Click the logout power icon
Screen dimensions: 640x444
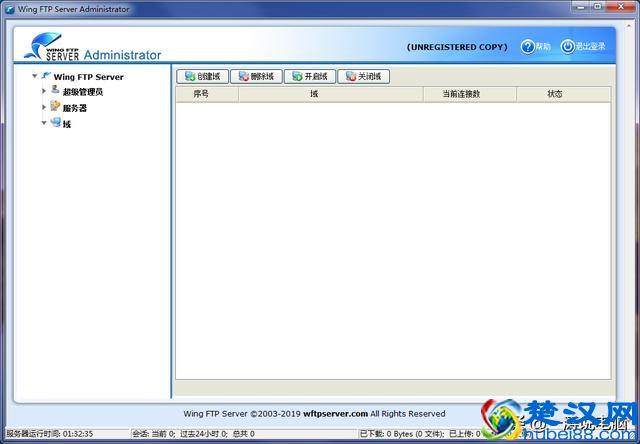pyautogui.click(x=567, y=47)
